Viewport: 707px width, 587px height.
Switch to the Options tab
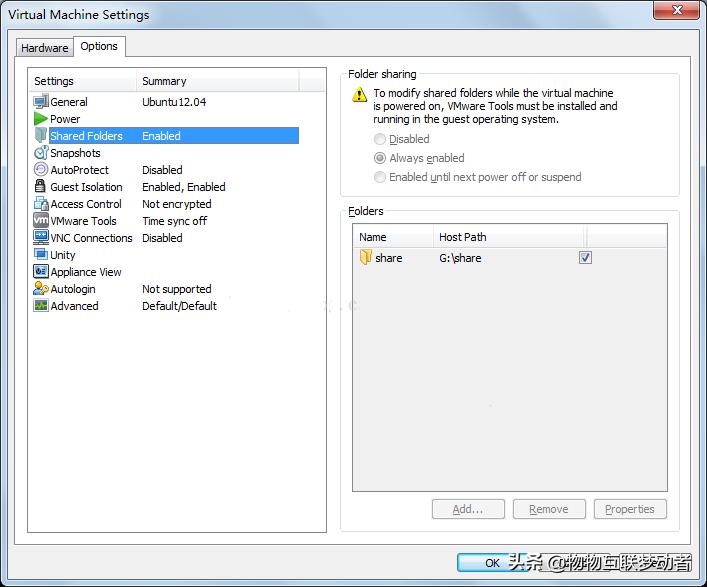point(99,46)
